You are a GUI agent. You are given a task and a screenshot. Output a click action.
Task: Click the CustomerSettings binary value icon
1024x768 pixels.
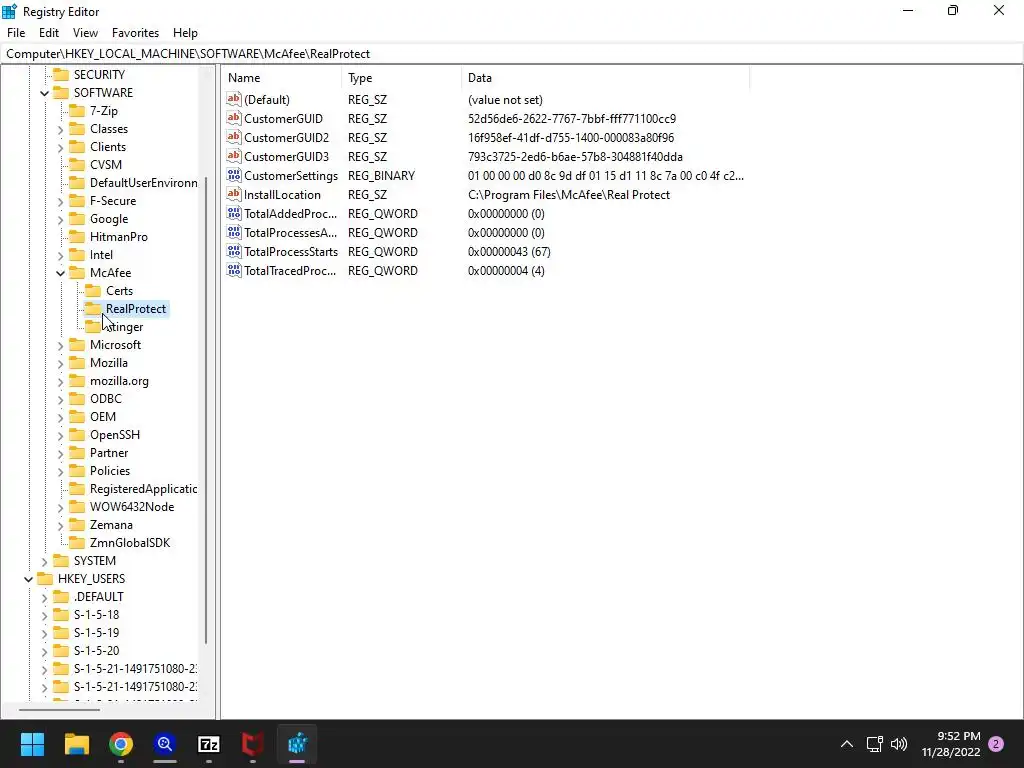[x=234, y=175]
